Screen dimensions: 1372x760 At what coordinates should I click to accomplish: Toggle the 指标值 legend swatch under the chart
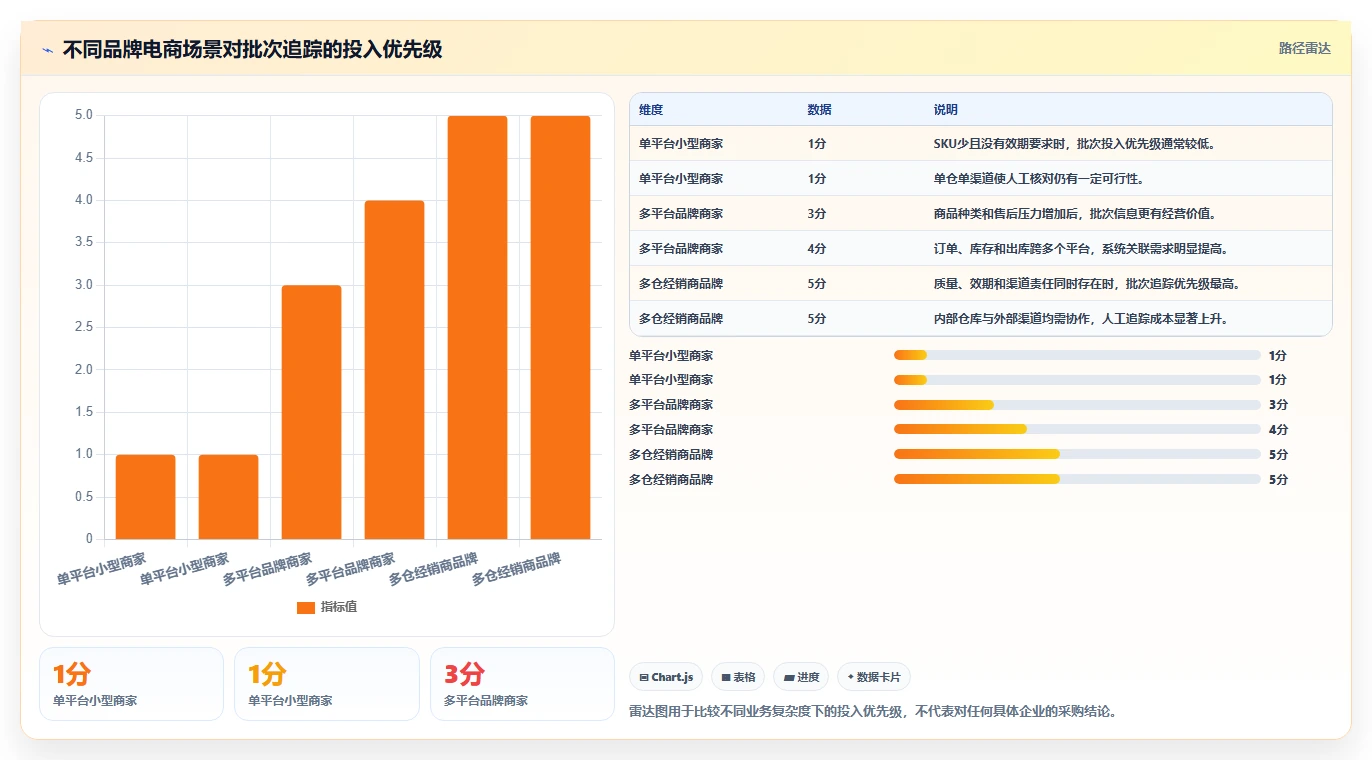pos(306,608)
